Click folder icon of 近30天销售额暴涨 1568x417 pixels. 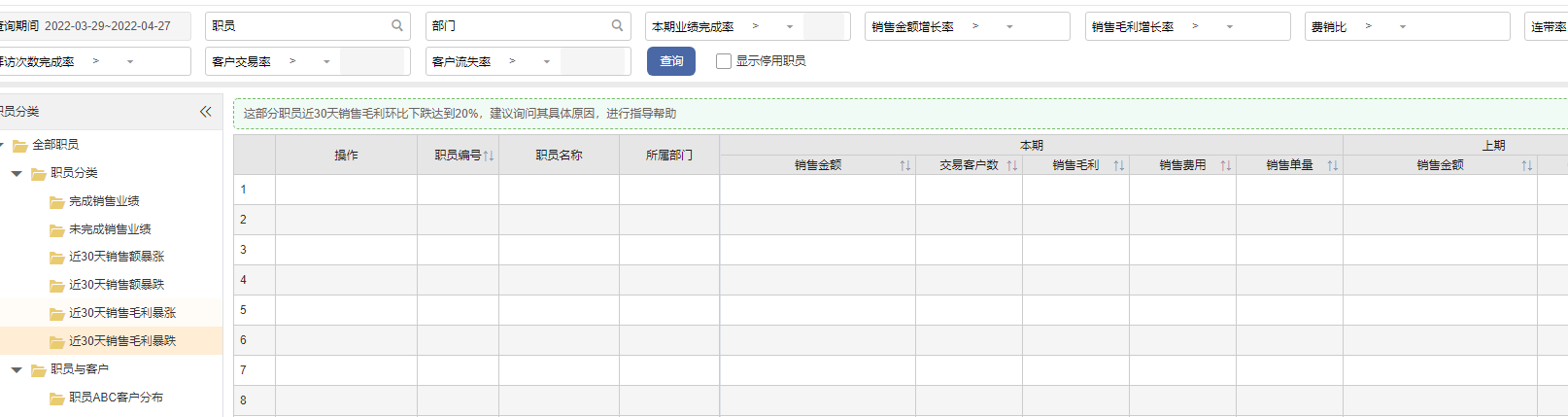pyautogui.click(x=57, y=258)
